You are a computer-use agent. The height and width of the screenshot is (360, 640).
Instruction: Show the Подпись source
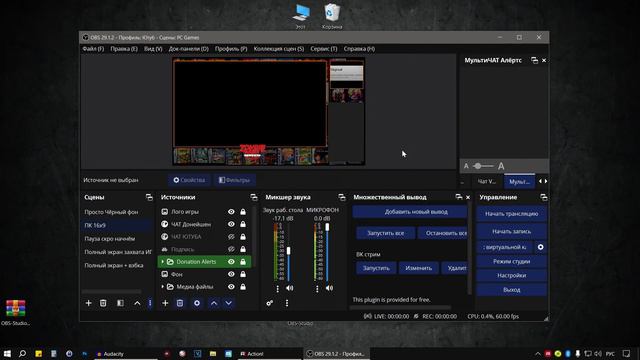point(231,249)
